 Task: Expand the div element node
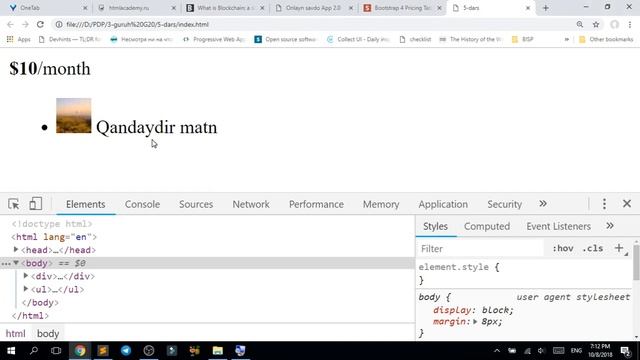(x=26, y=276)
